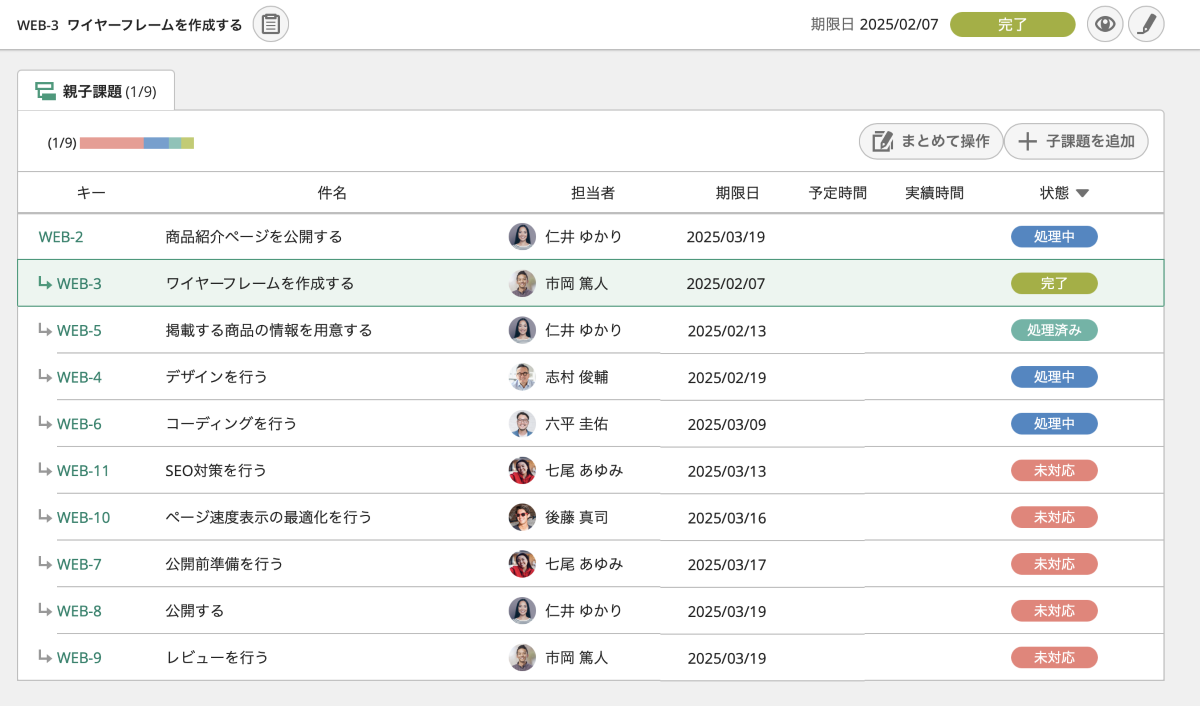The height and width of the screenshot is (706, 1200).
Task: Click 処理済み status badge for WEB-5
Action: (x=1054, y=330)
